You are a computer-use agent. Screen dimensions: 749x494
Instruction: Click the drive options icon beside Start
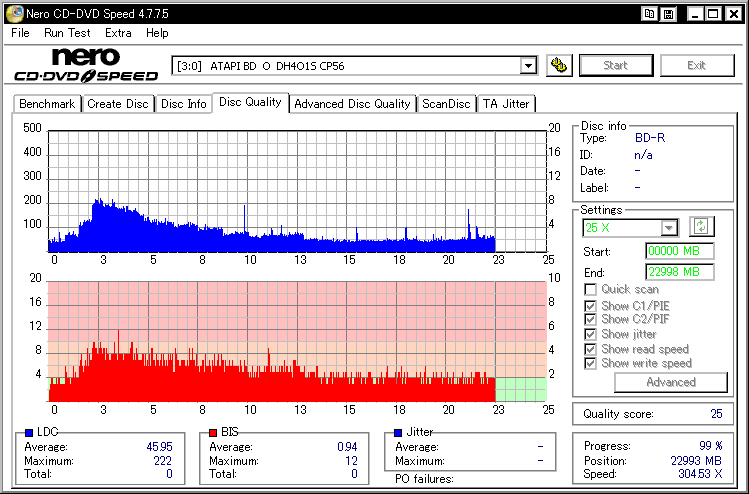click(x=559, y=65)
